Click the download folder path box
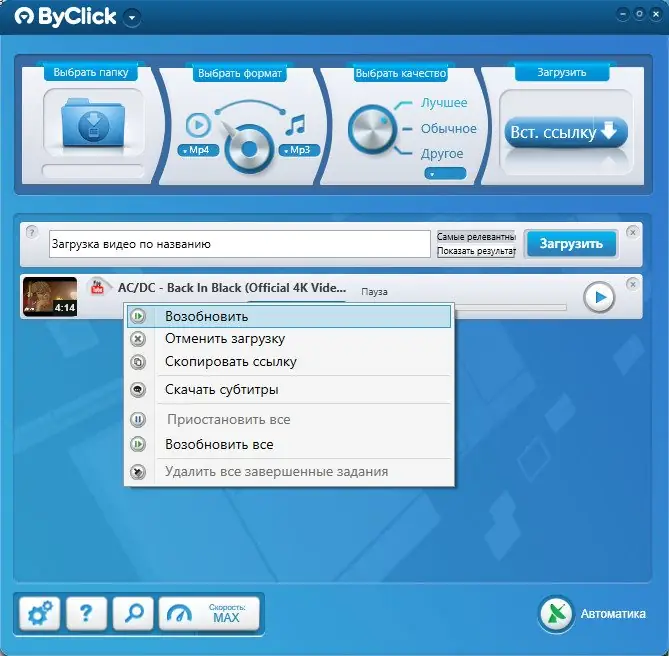This screenshot has height=656, width=669. [x=93, y=171]
